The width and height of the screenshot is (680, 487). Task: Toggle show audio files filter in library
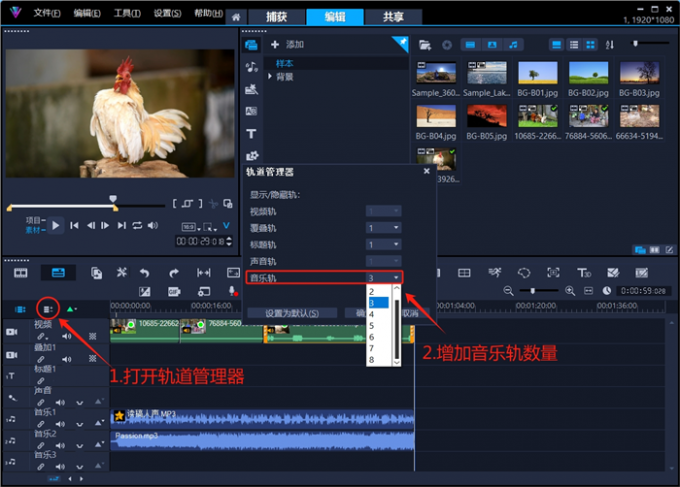(513, 45)
